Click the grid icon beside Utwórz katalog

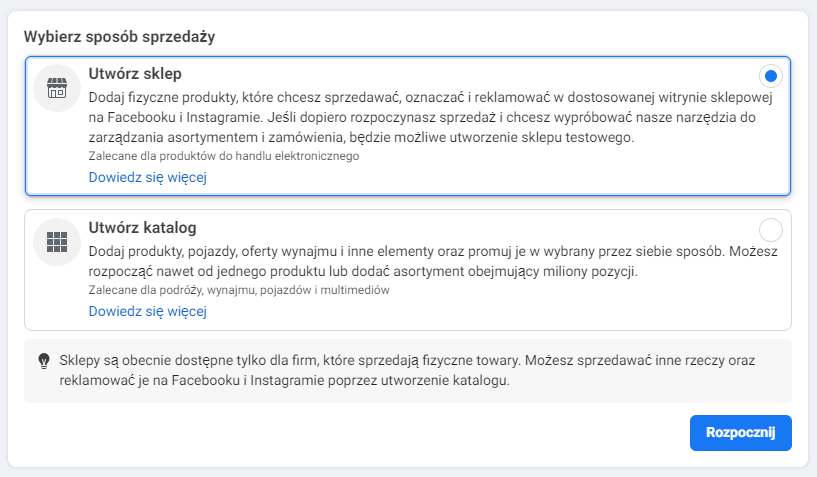click(x=57, y=242)
